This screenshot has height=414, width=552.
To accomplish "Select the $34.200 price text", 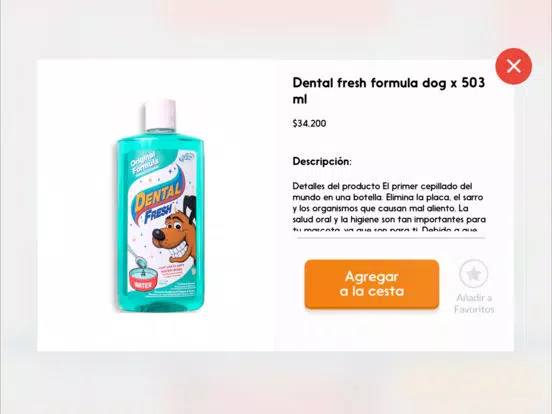I will [x=309, y=124].
